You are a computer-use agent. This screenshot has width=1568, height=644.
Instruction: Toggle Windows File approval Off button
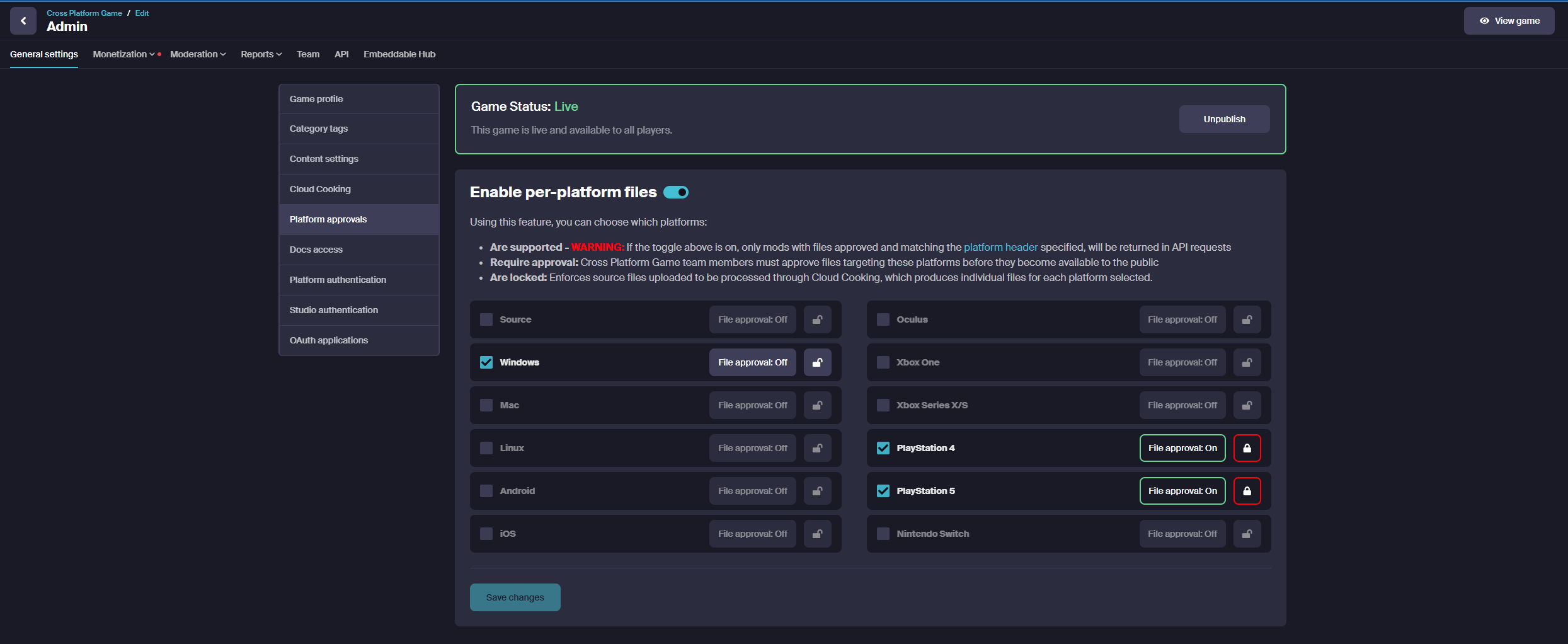(x=752, y=362)
